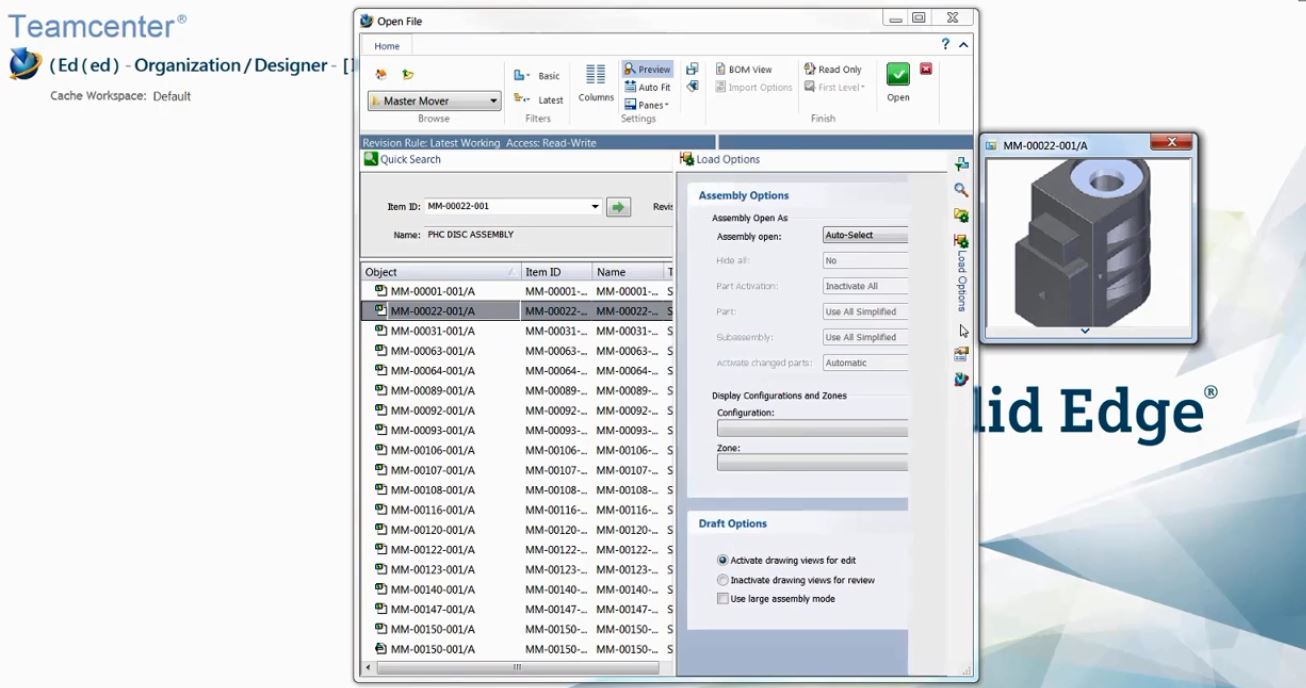Click the Quick Search icon
The width and height of the screenshot is (1306, 688).
371,159
